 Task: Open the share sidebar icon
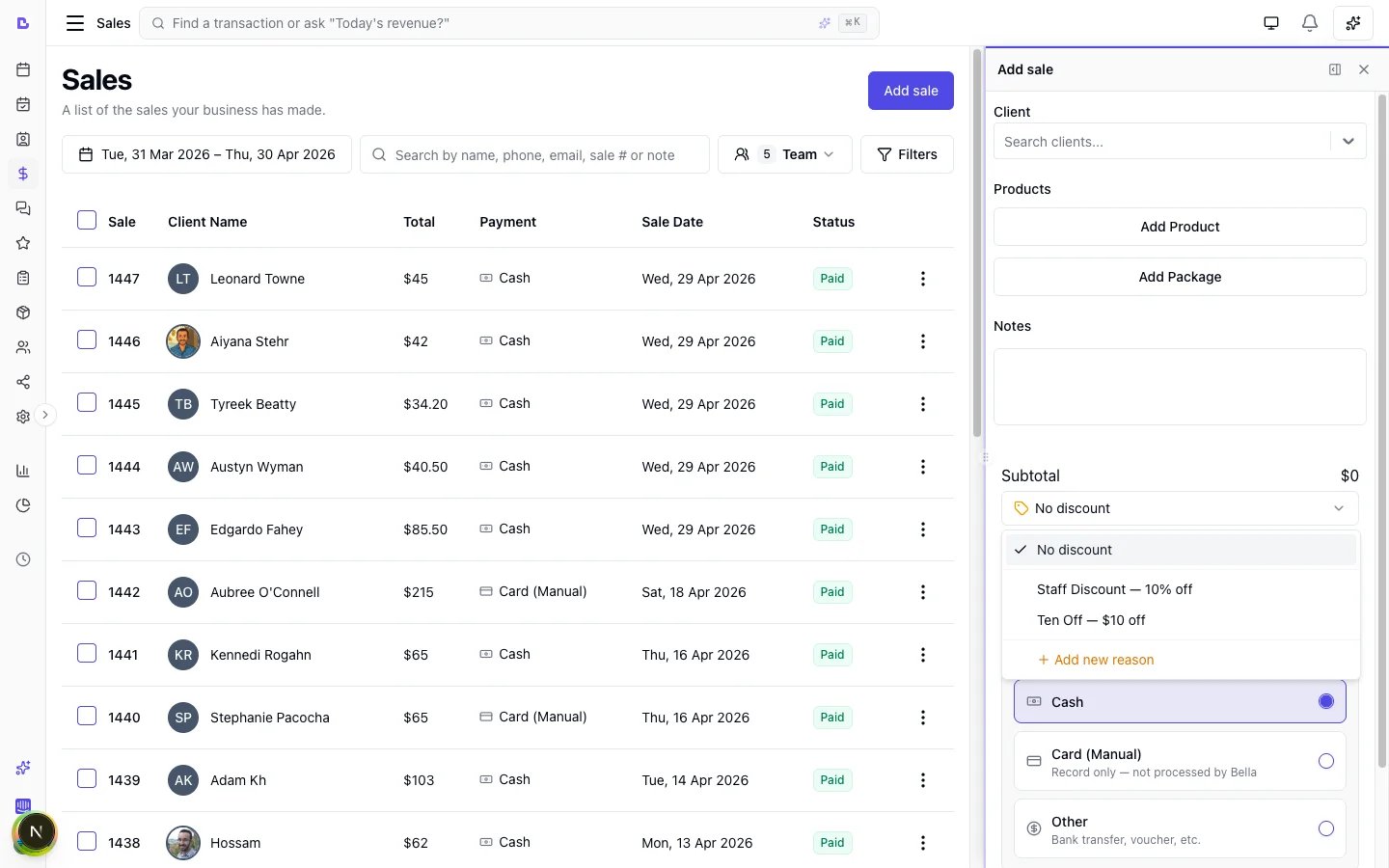pos(23,382)
